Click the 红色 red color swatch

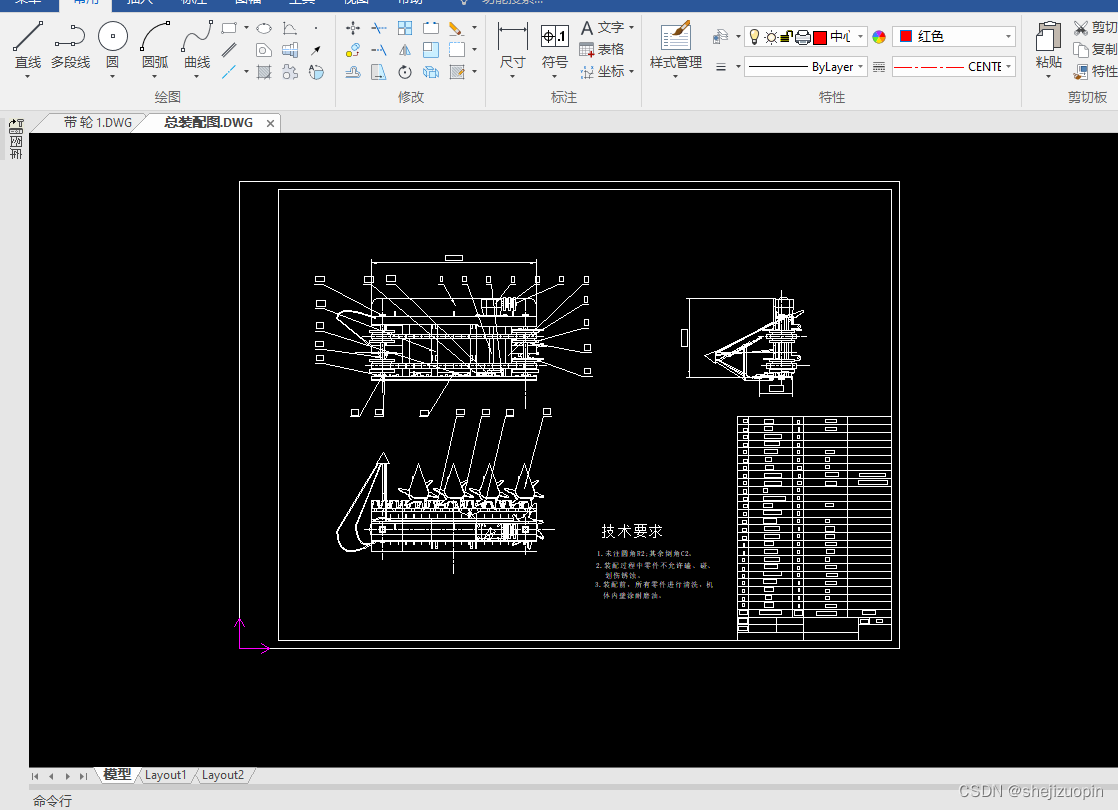click(x=906, y=36)
